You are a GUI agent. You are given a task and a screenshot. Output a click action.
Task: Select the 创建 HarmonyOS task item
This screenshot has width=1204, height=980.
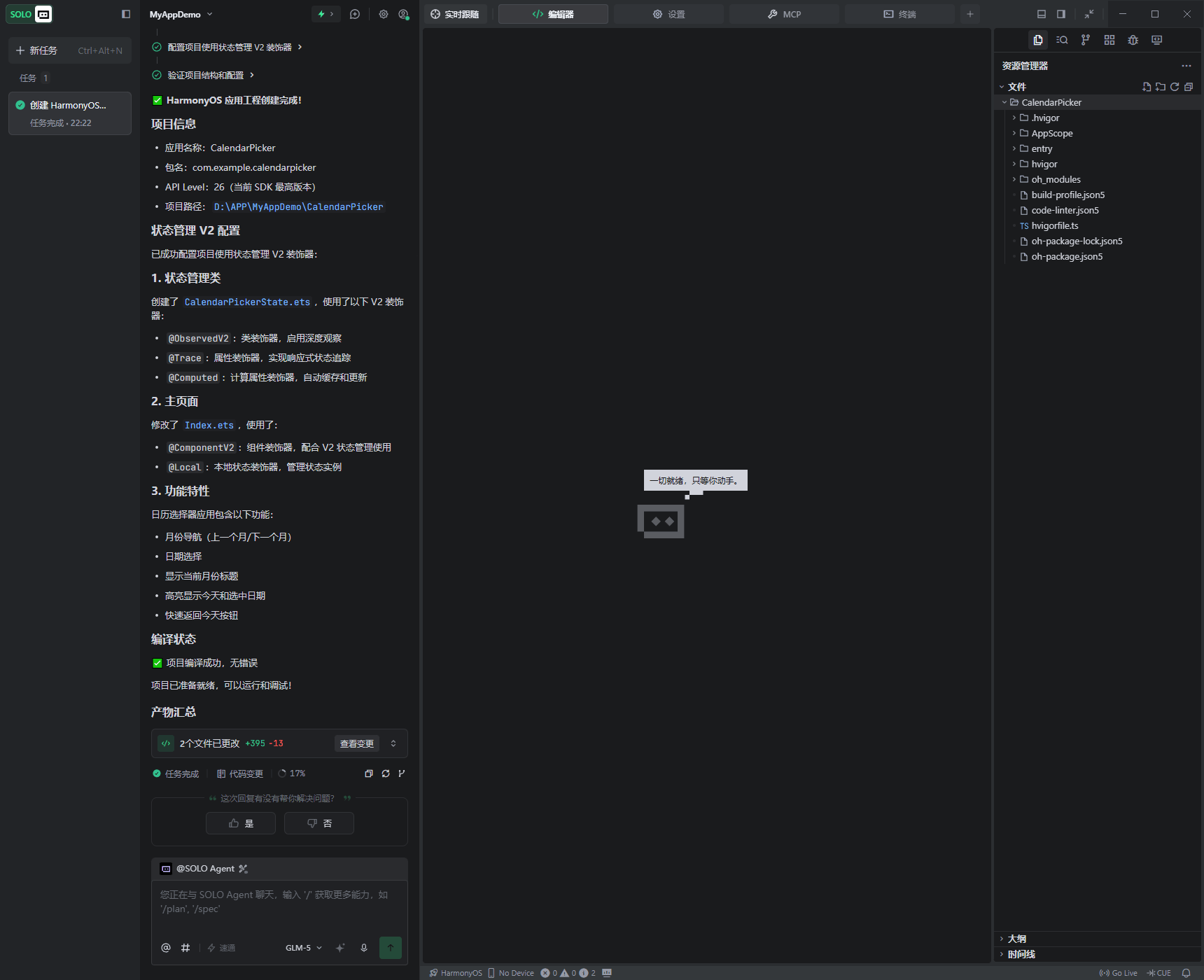69,113
